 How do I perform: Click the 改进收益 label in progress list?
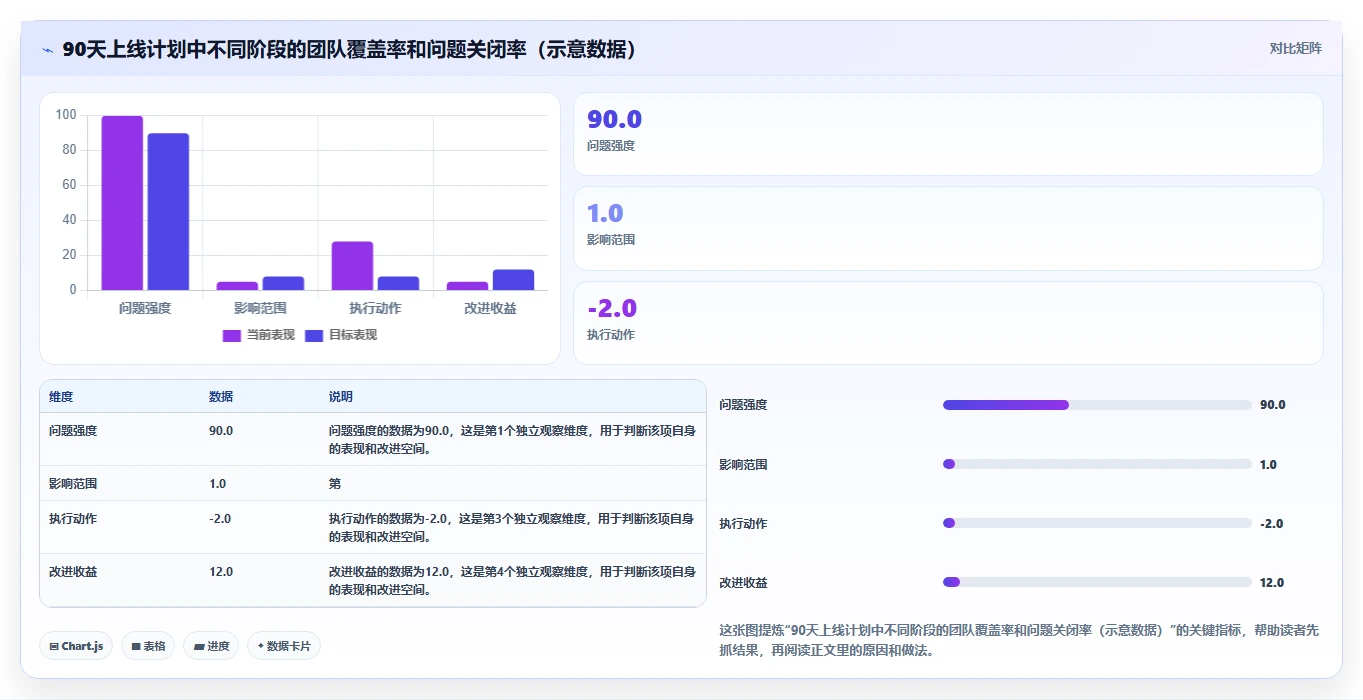[743, 582]
